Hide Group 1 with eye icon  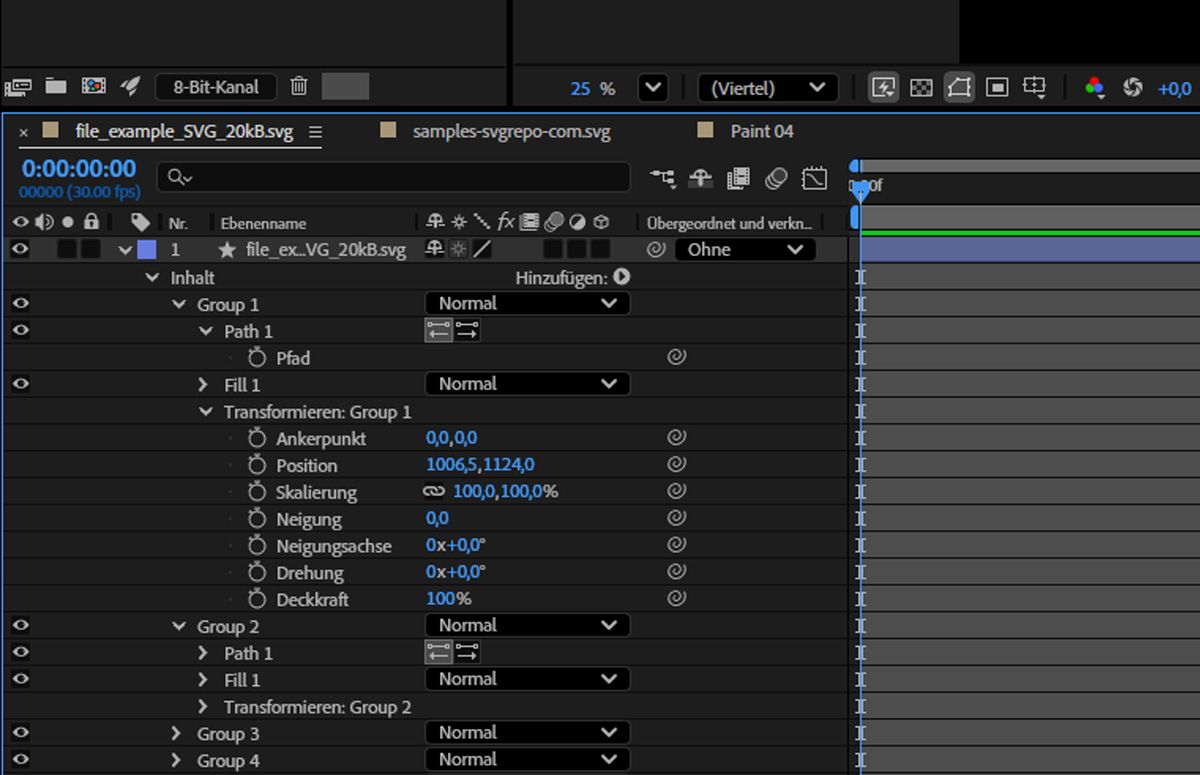coord(20,304)
